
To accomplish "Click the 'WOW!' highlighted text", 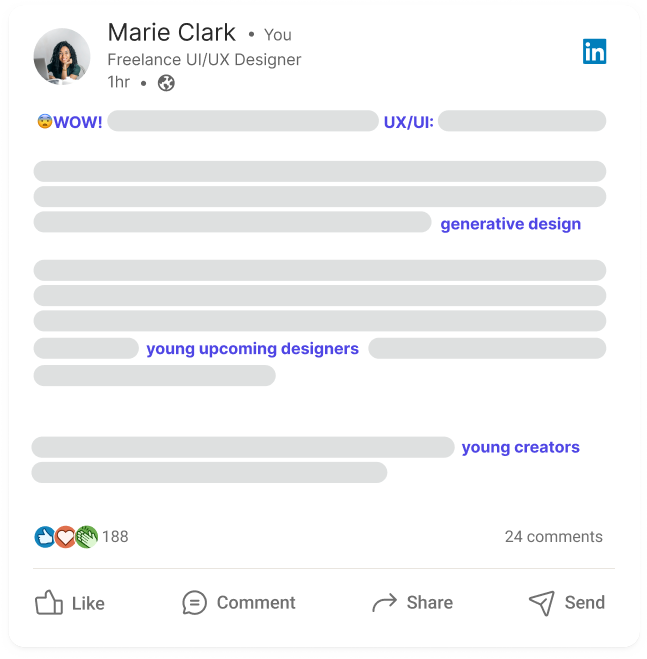I will (78, 123).
